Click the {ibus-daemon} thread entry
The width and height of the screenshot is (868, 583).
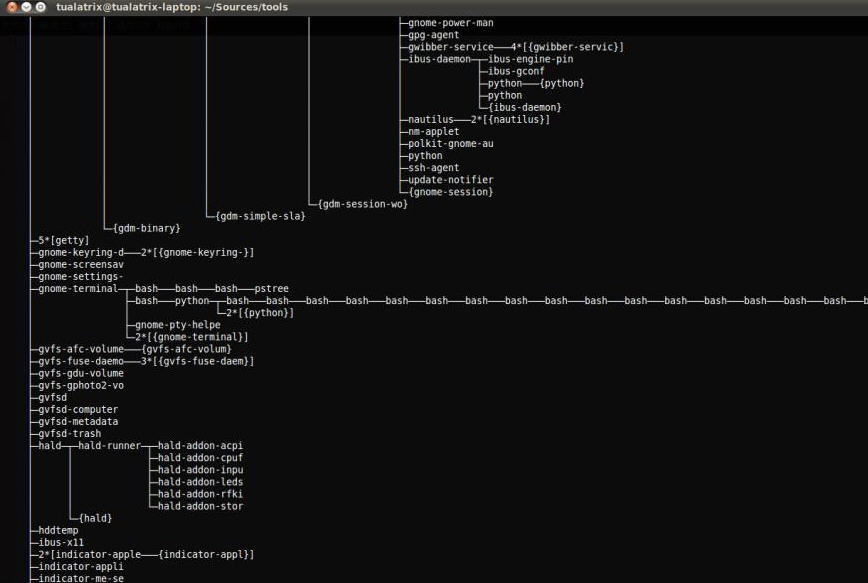pos(525,107)
